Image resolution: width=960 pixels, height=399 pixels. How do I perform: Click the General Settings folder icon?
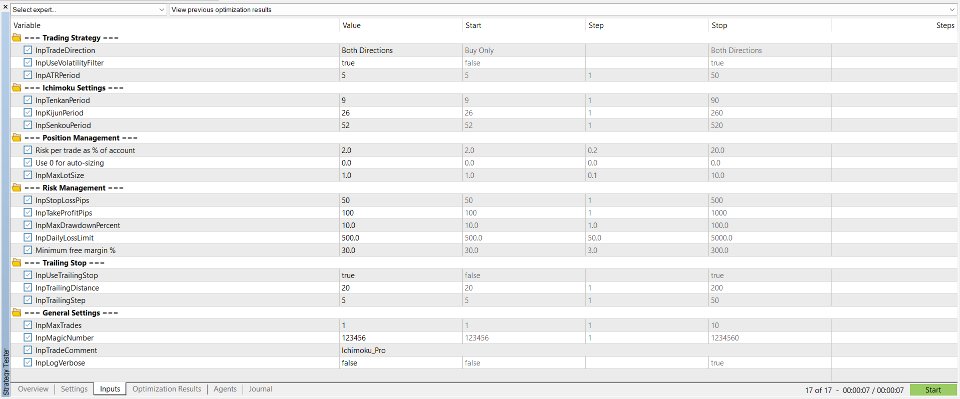tap(17, 313)
